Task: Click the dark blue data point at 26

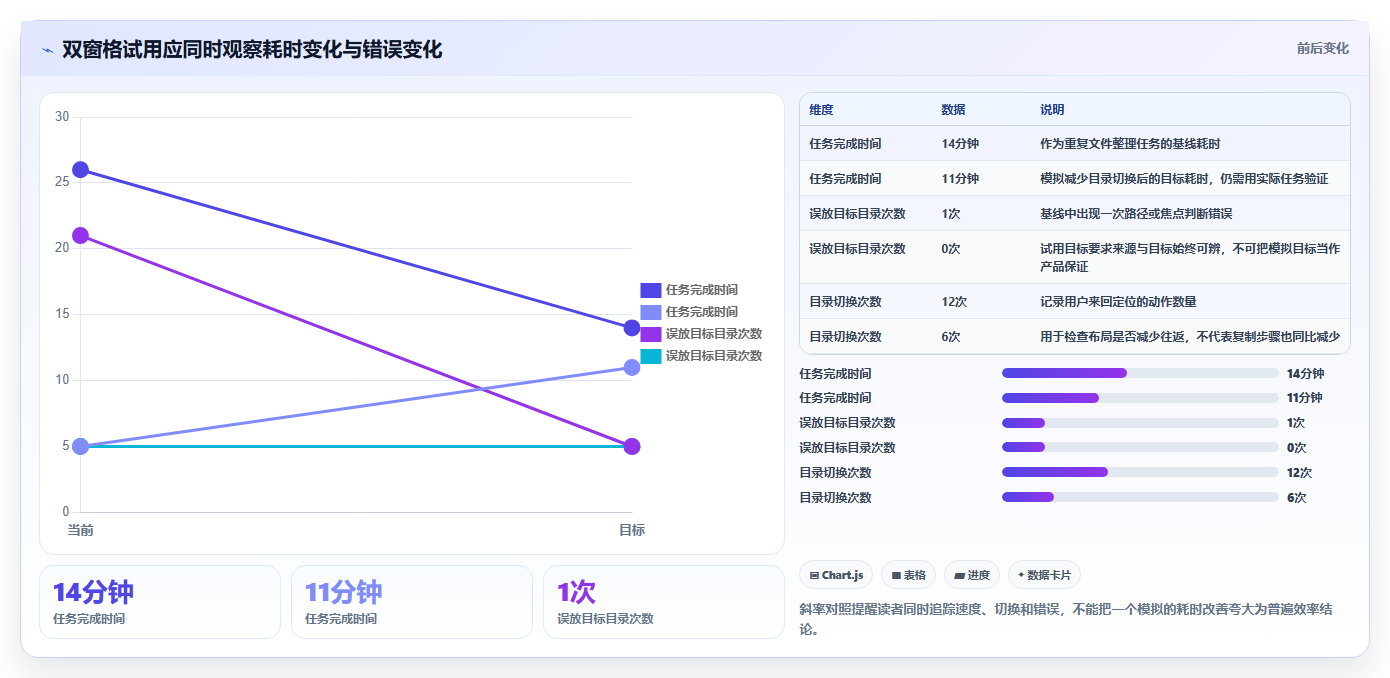Action: point(81,170)
